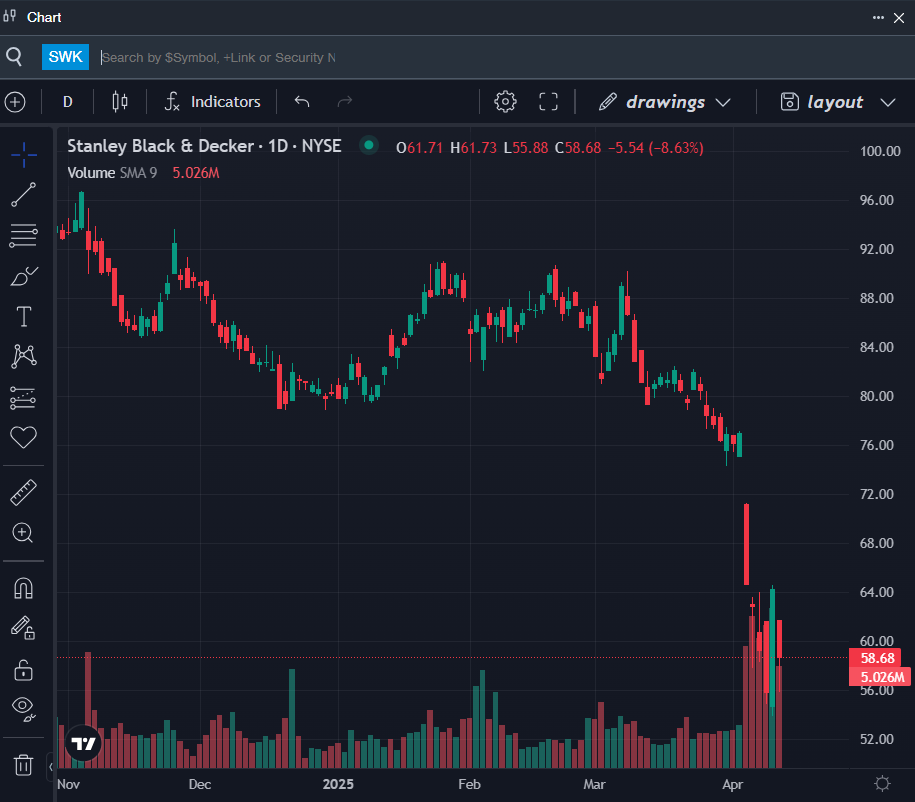Click the chart icon beside Chart title

tap(9, 16)
